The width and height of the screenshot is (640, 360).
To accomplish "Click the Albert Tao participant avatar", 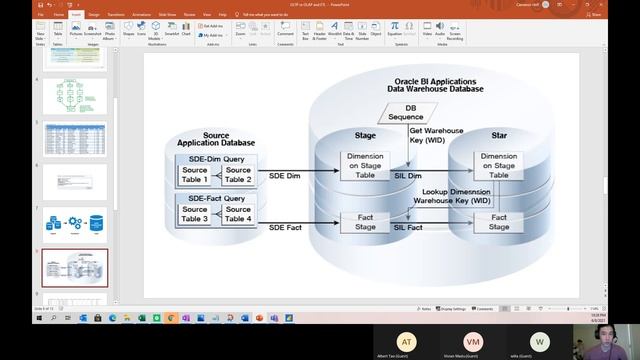I will 406,342.
